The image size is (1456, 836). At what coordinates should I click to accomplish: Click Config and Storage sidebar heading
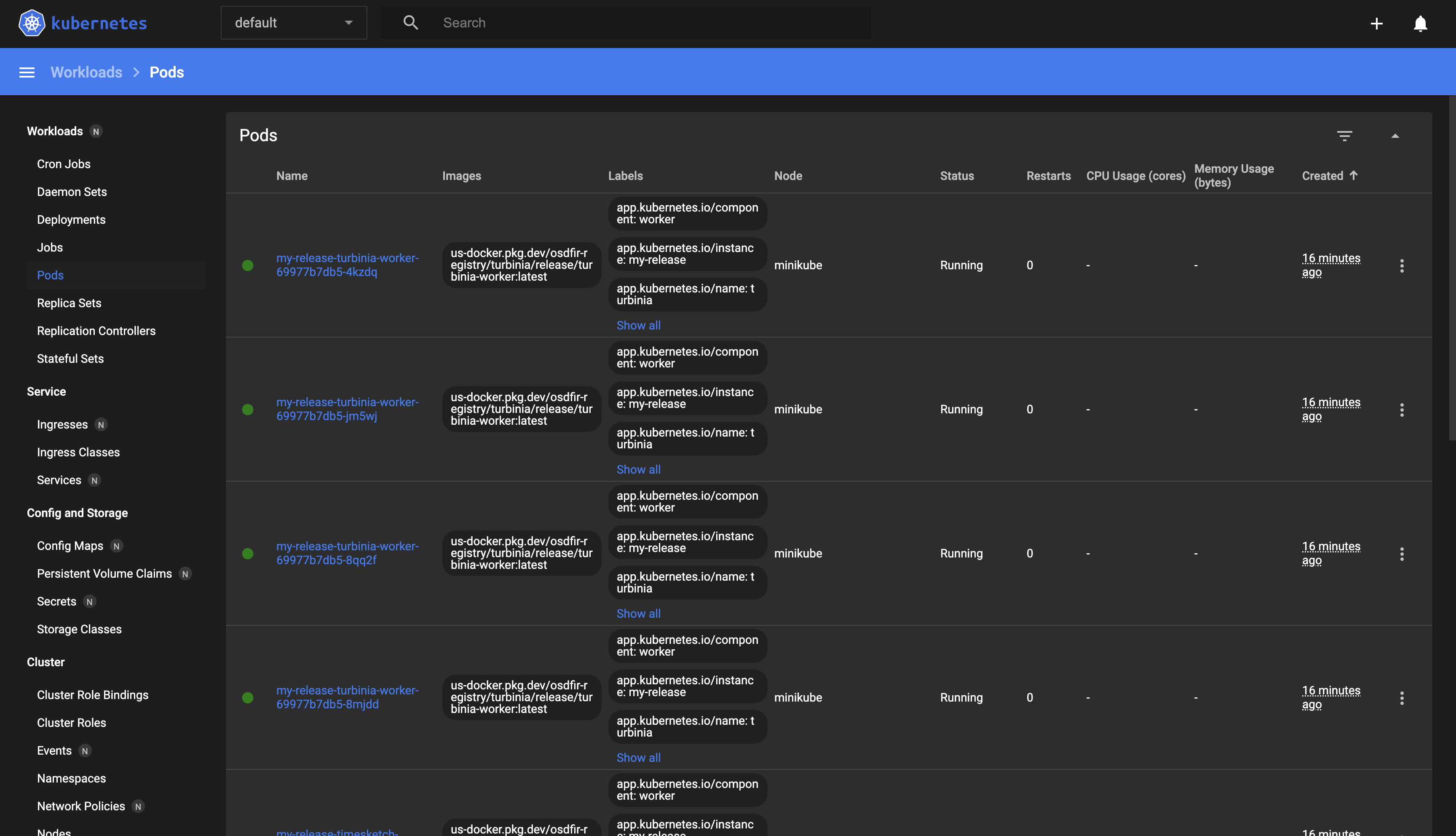click(x=78, y=513)
